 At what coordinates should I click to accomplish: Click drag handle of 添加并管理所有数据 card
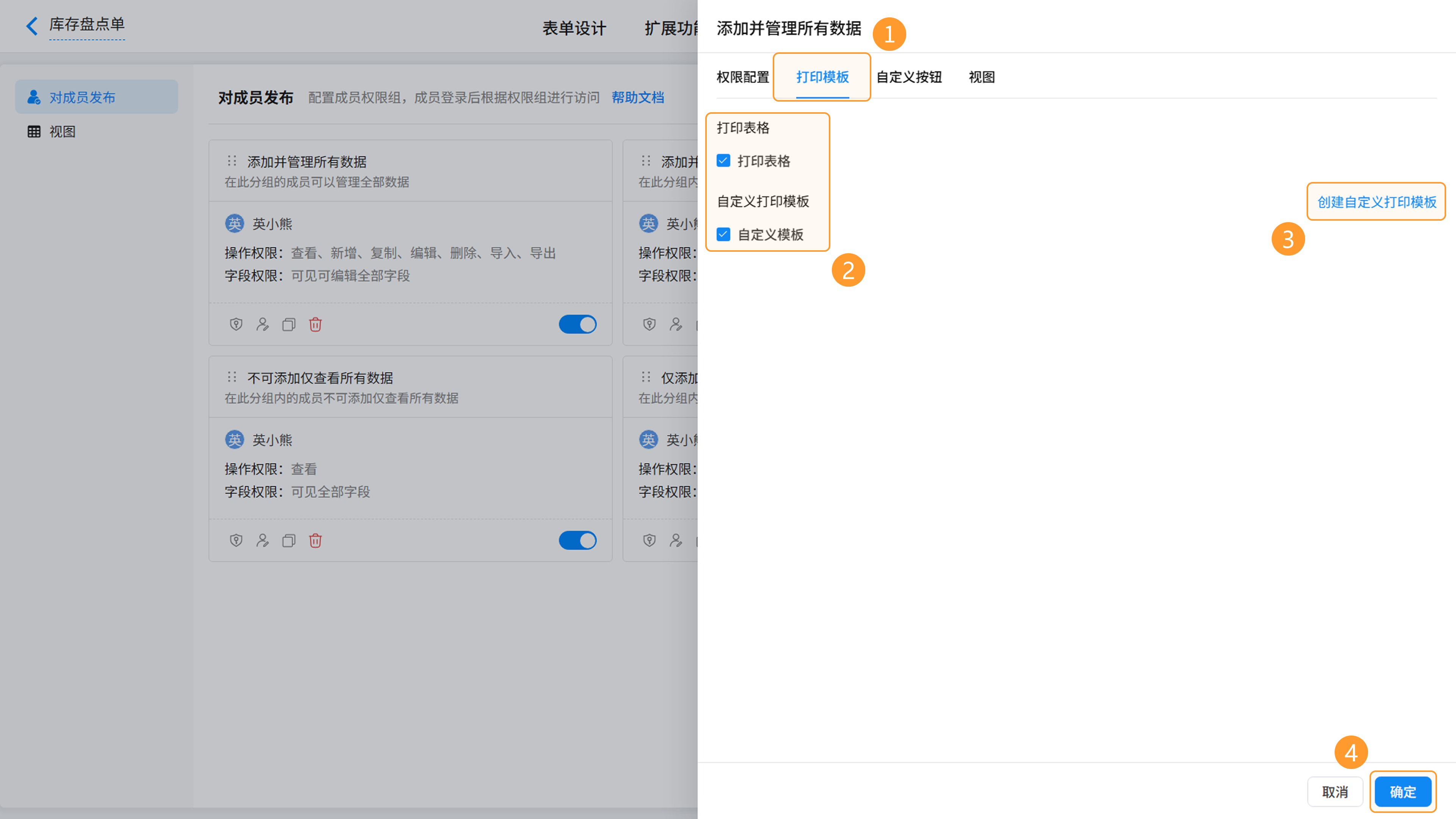[x=232, y=161]
